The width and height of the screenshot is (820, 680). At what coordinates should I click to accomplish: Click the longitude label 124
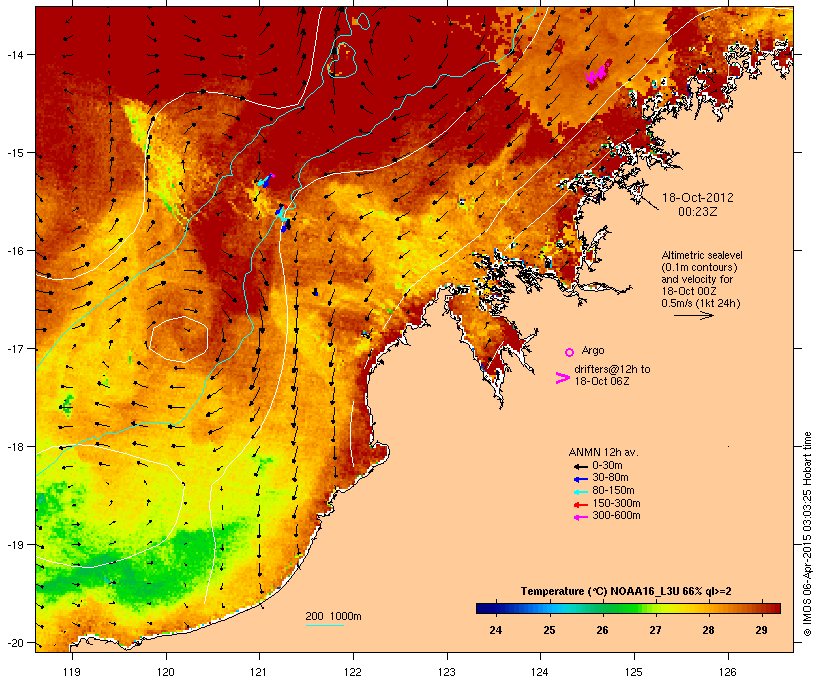540,672
